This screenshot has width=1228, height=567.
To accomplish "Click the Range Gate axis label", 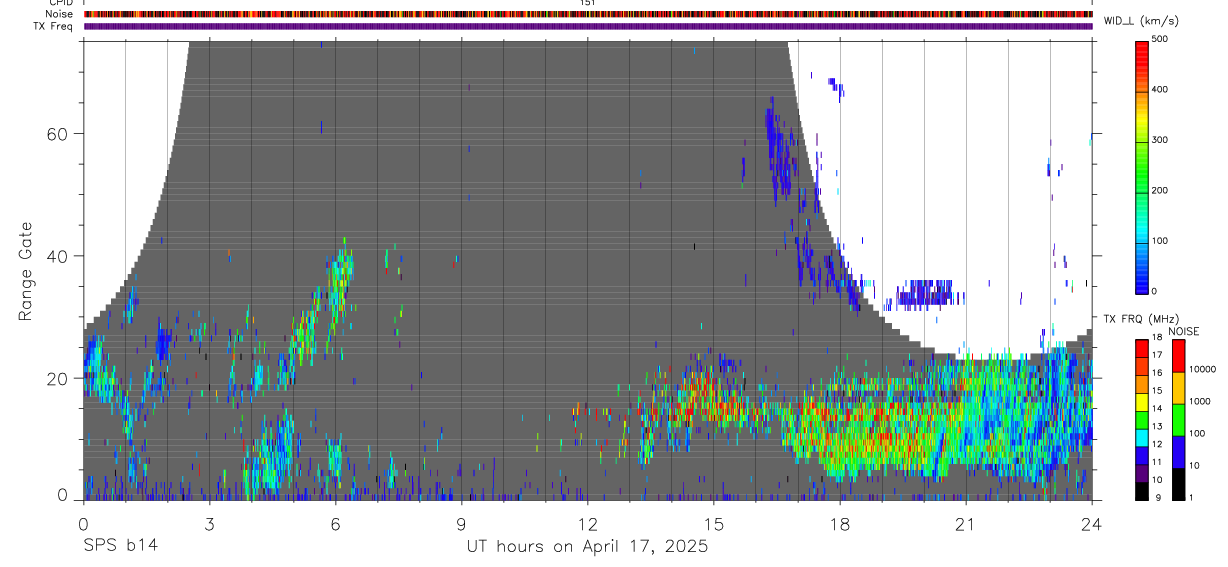I will (x=26, y=272).
